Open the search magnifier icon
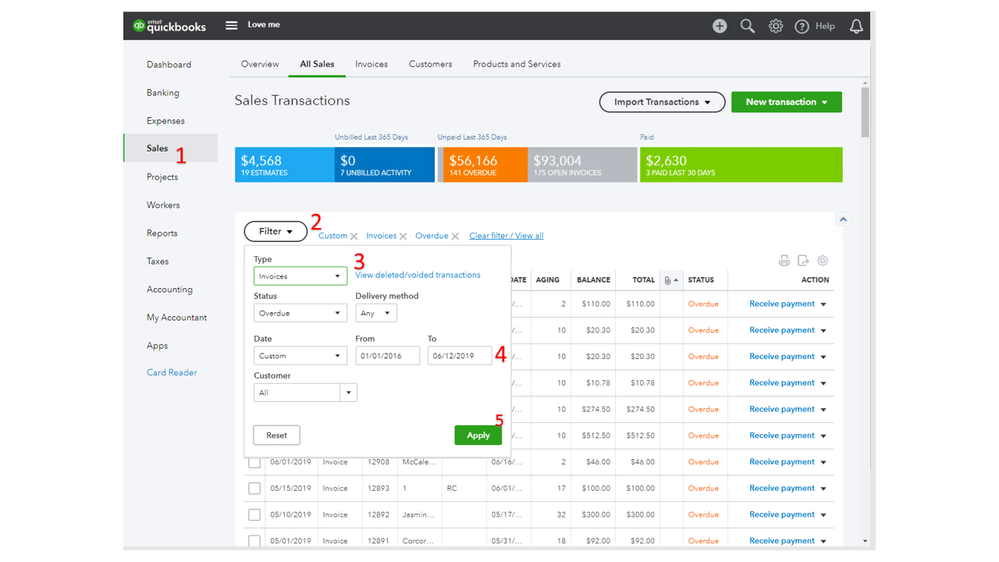The image size is (999, 562). click(747, 26)
